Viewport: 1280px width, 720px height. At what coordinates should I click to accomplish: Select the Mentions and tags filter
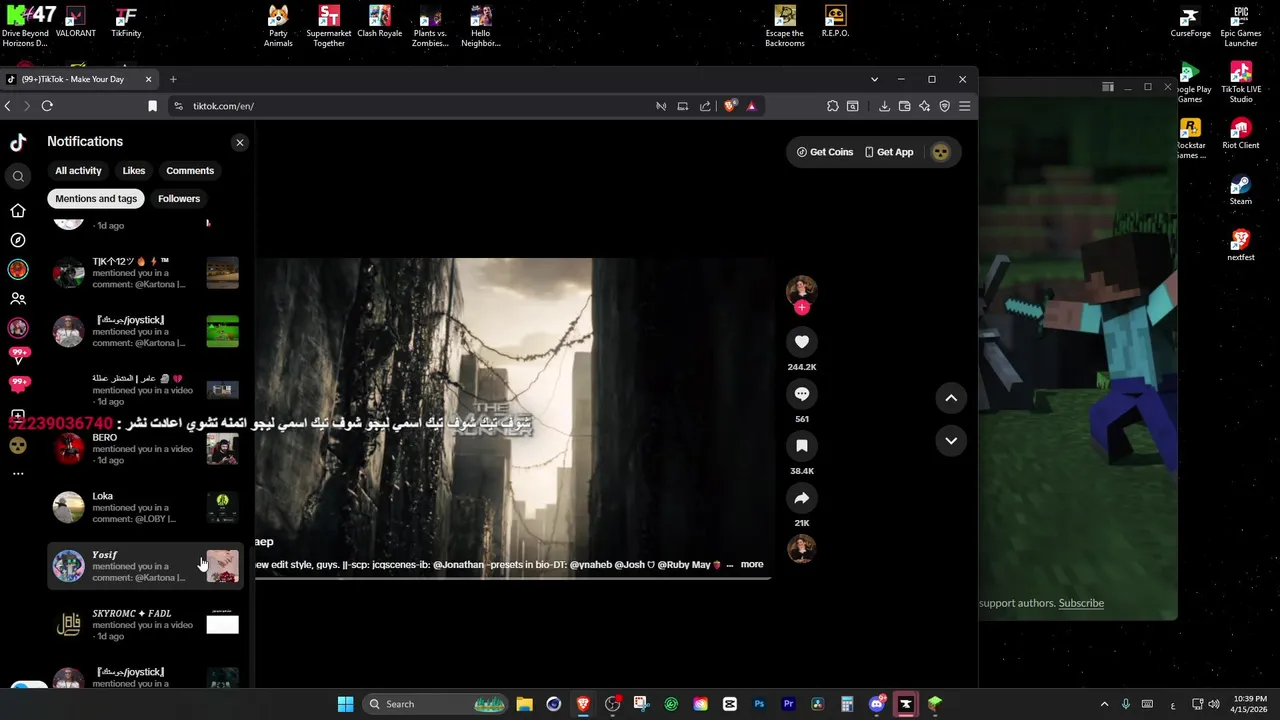pos(96,199)
